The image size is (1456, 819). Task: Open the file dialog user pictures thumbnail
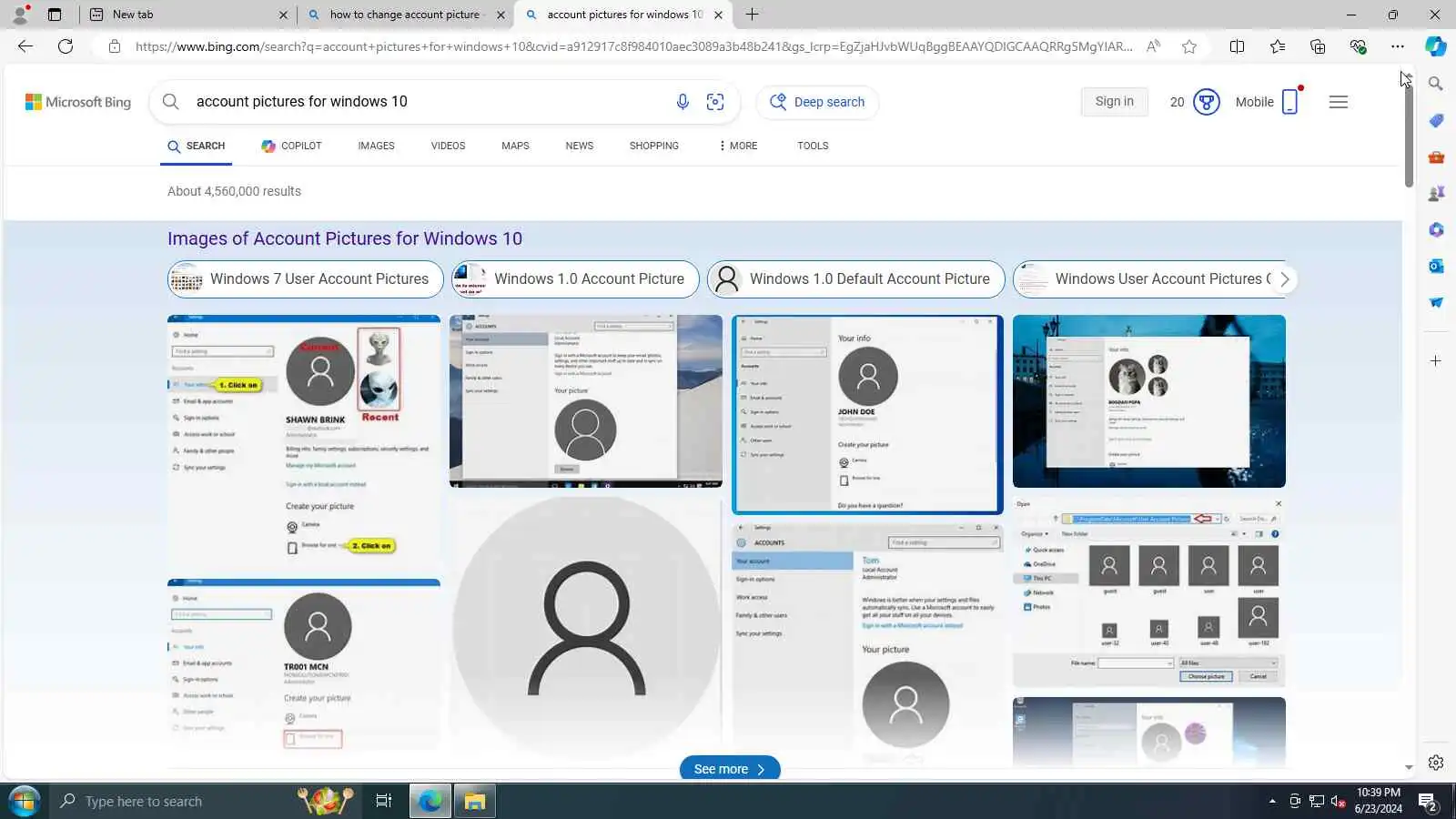(1149, 592)
